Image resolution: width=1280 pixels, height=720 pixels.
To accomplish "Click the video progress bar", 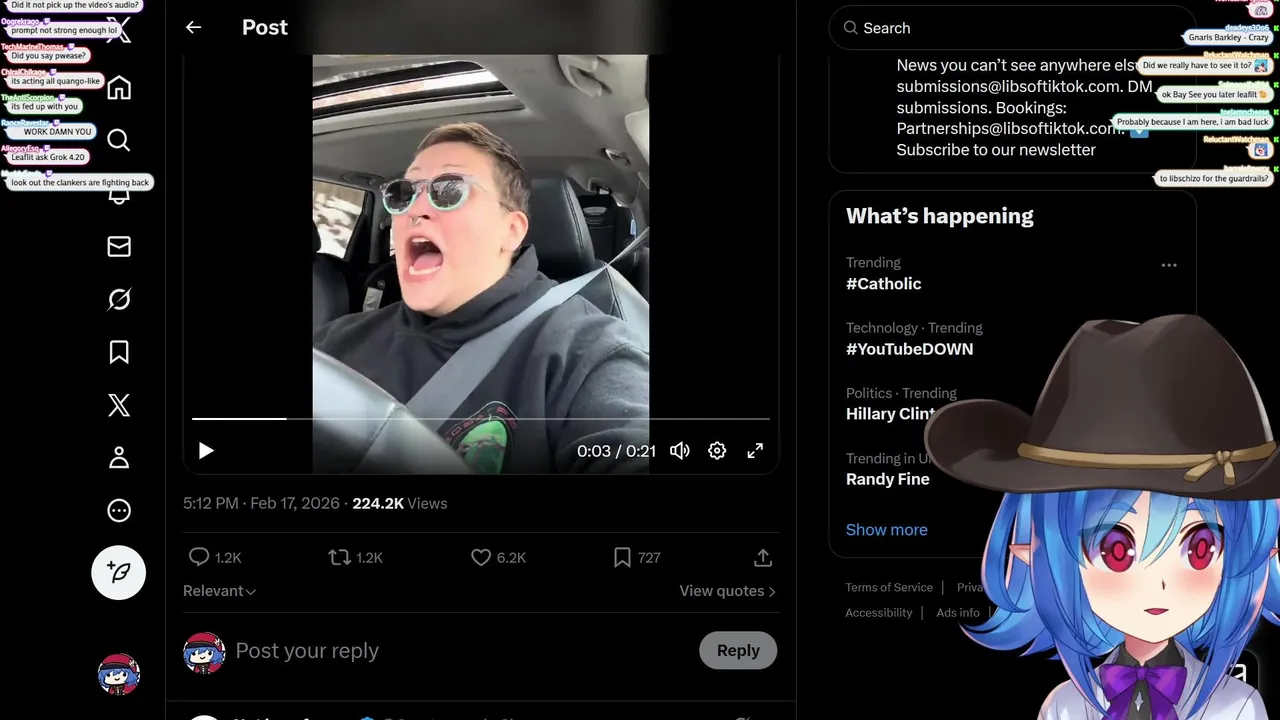I will 480,419.
